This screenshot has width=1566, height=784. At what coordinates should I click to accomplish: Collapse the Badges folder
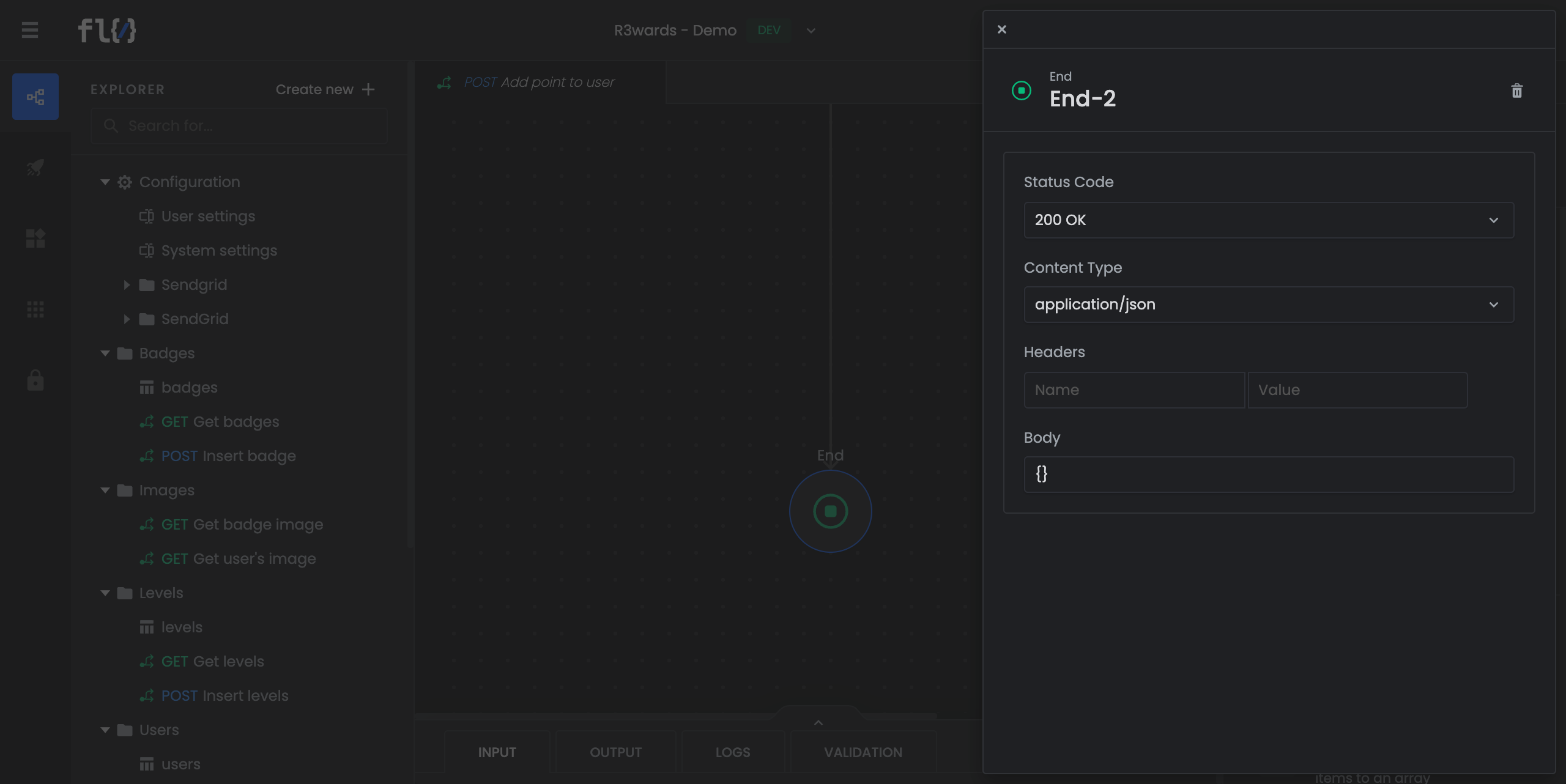(x=105, y=353)
